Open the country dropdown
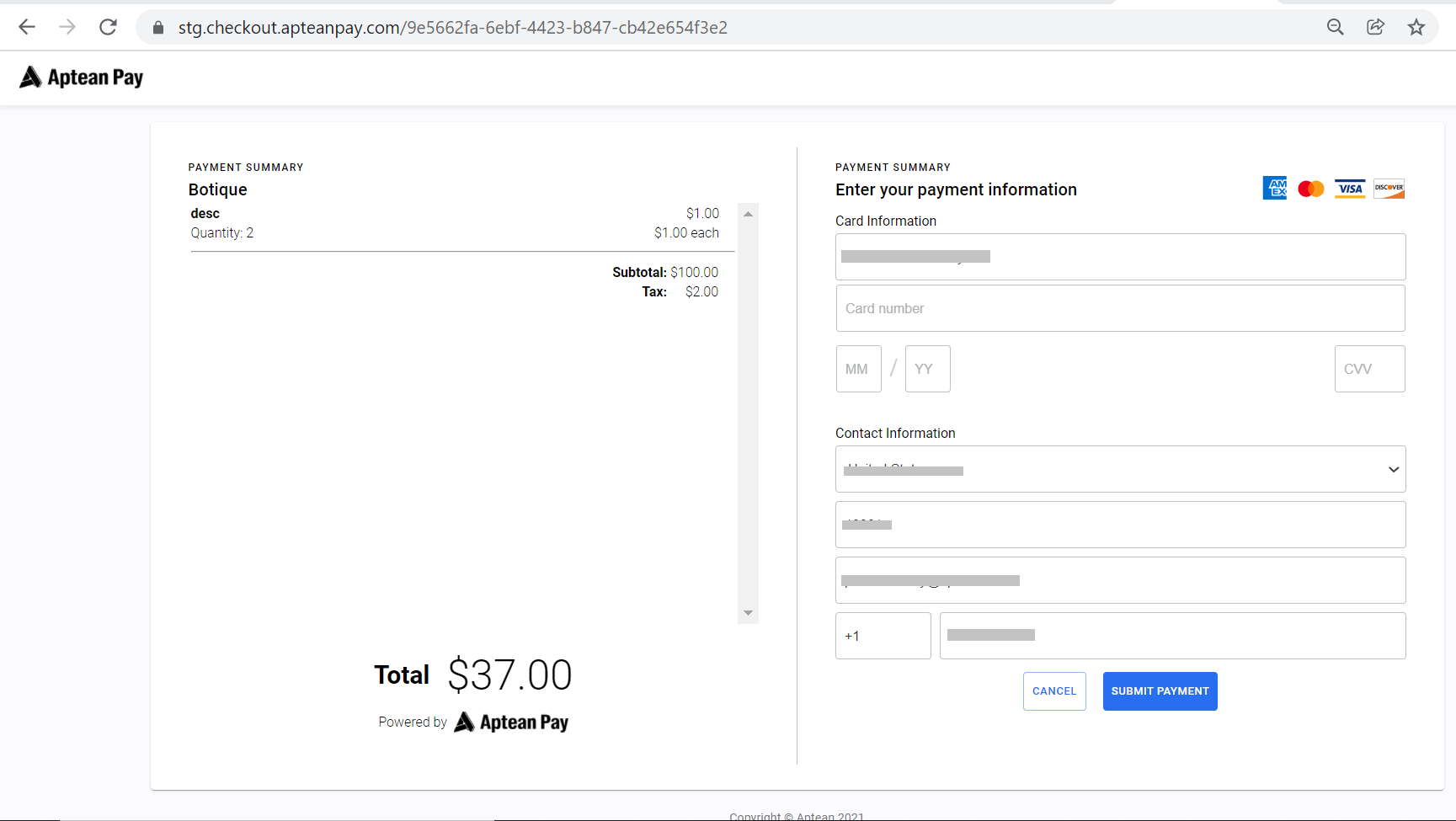Screen dimensions: 1456x821 point(1121,469)
